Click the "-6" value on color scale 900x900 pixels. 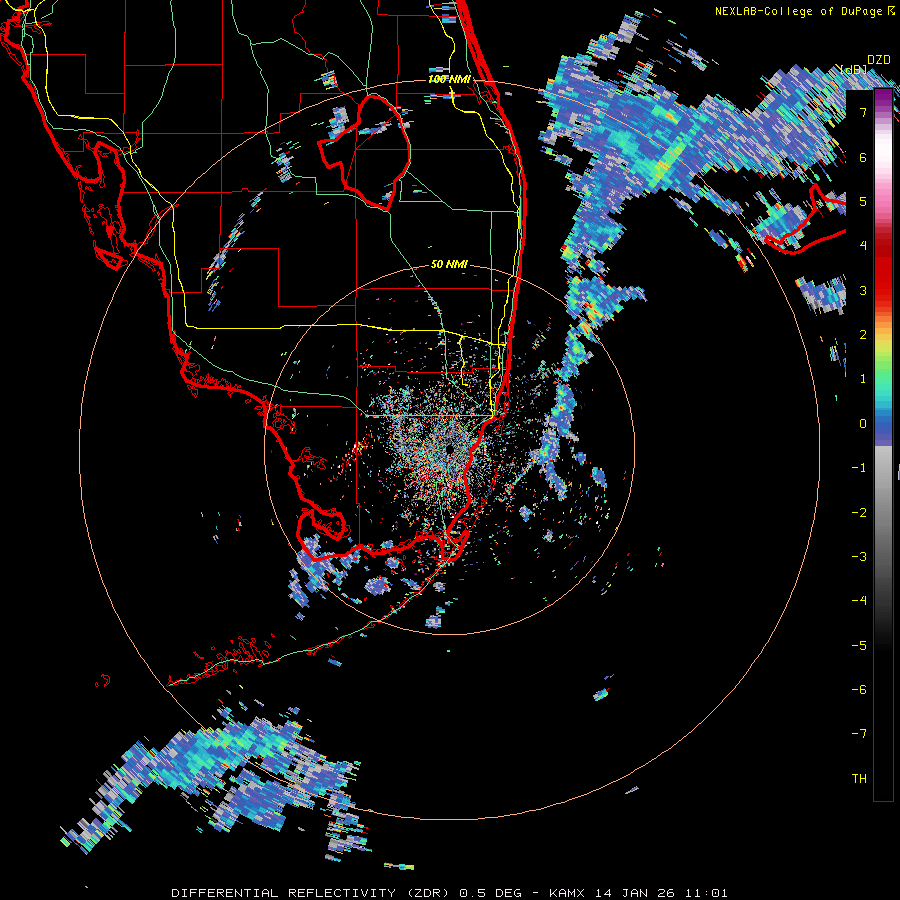pos(859,690)
